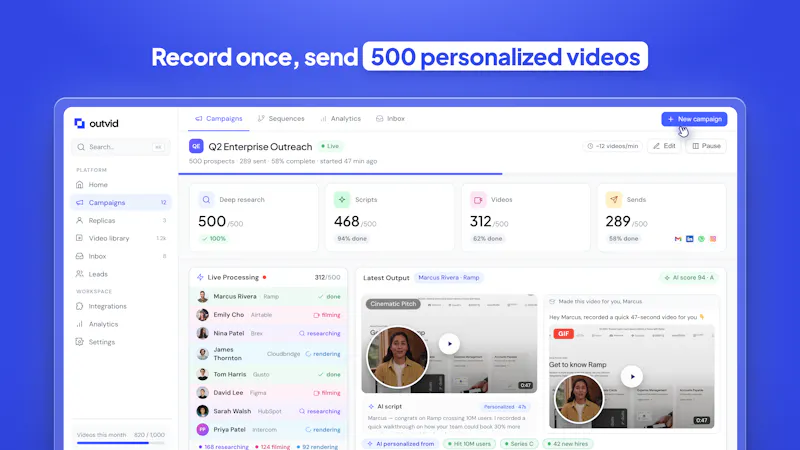This screenshot has height=450, width=800.
Task: Click the Live Processing lightning icon
Action: [x=200, y=277]
